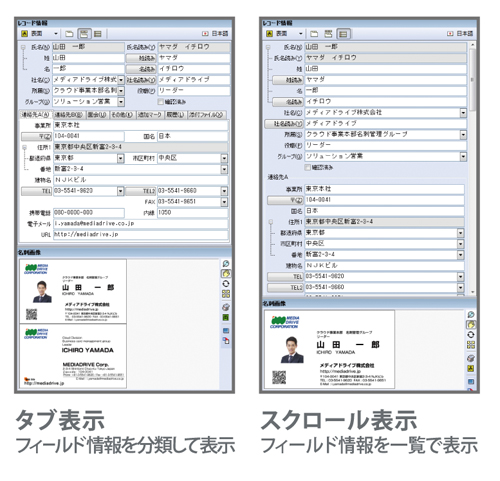Open the グループ dropdown in the tab view
500x481 pixels.
point(121,102)
